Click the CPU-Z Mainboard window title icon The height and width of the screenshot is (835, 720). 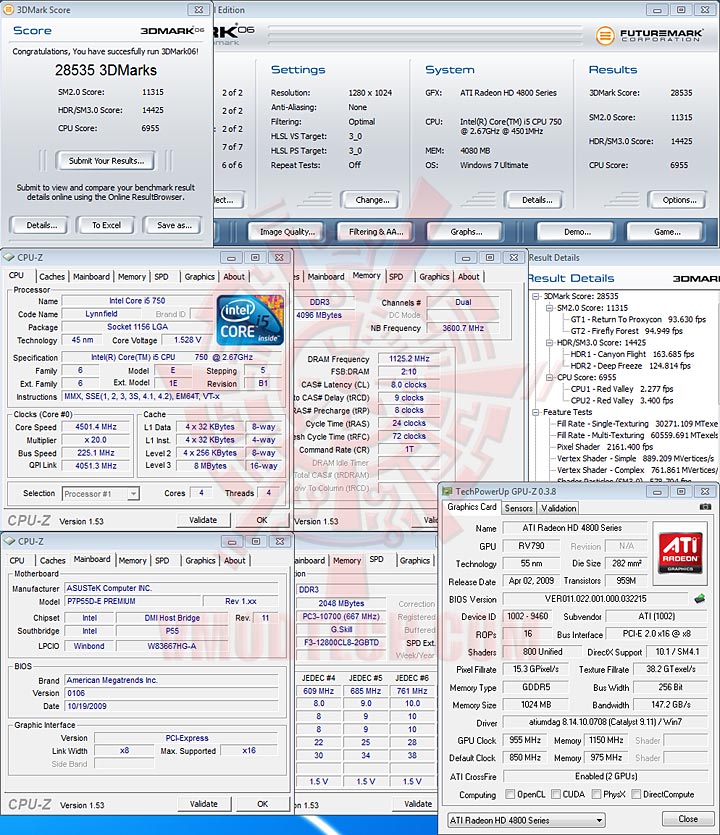point(9,541)
